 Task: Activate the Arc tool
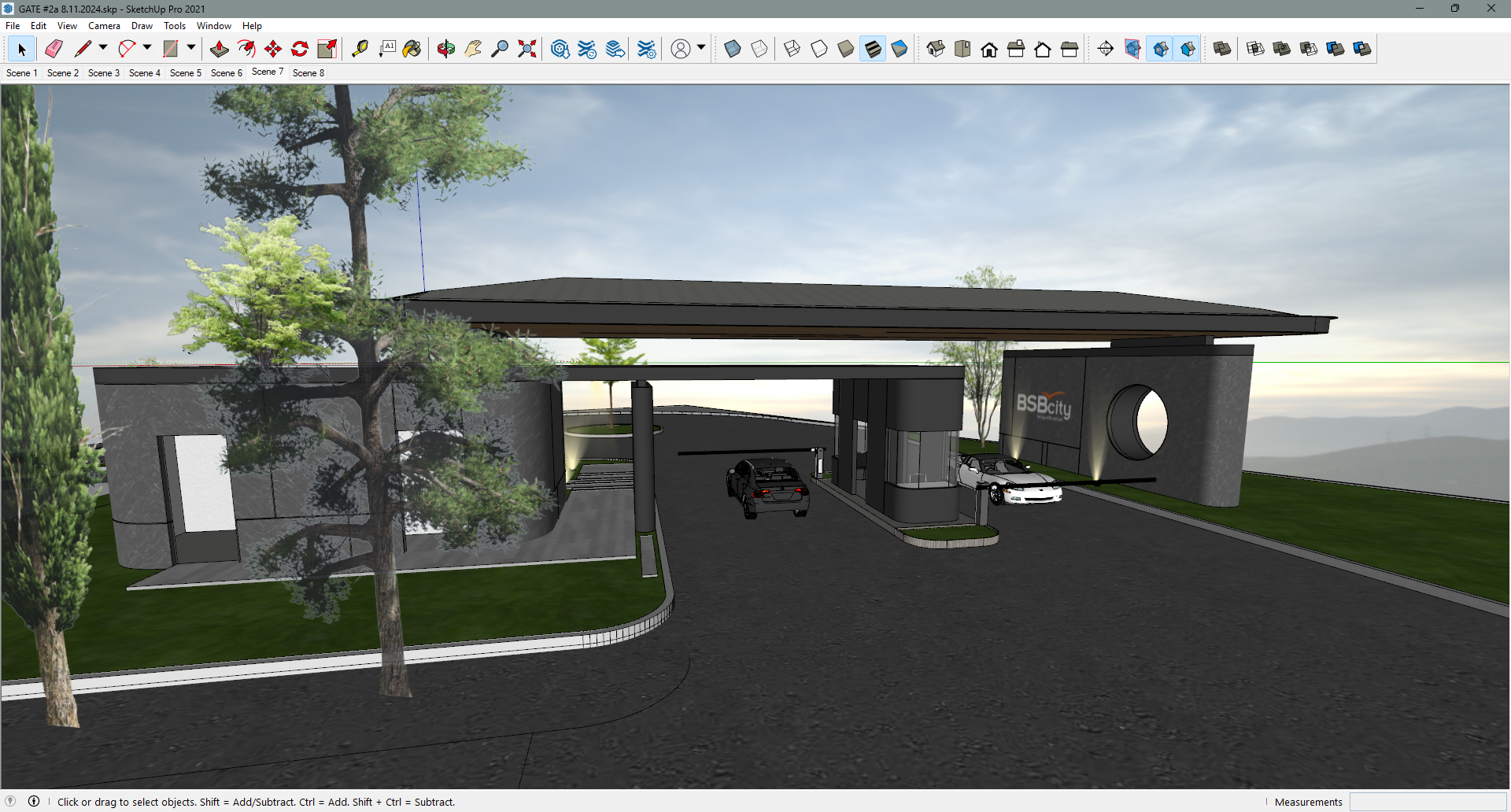(126, 49)
